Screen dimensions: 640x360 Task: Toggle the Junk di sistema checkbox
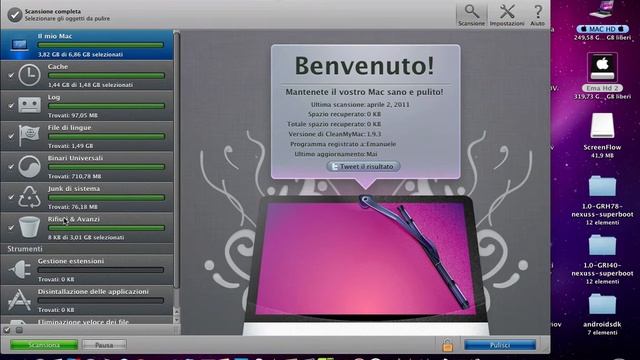[11, 197]
